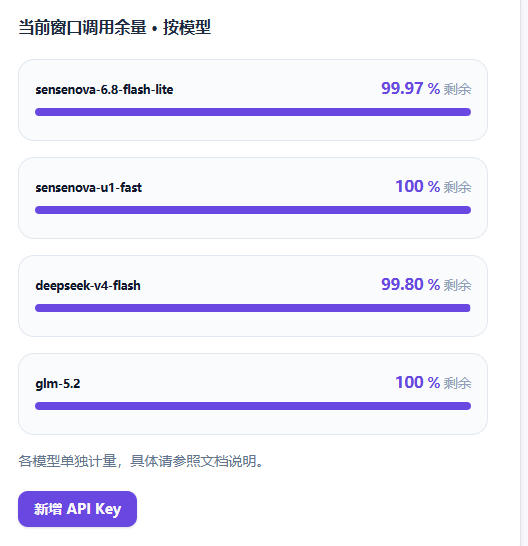Click the 99.80 % remaining value
The height and width of the screenshot is (546, 528).
pos(410,284)
